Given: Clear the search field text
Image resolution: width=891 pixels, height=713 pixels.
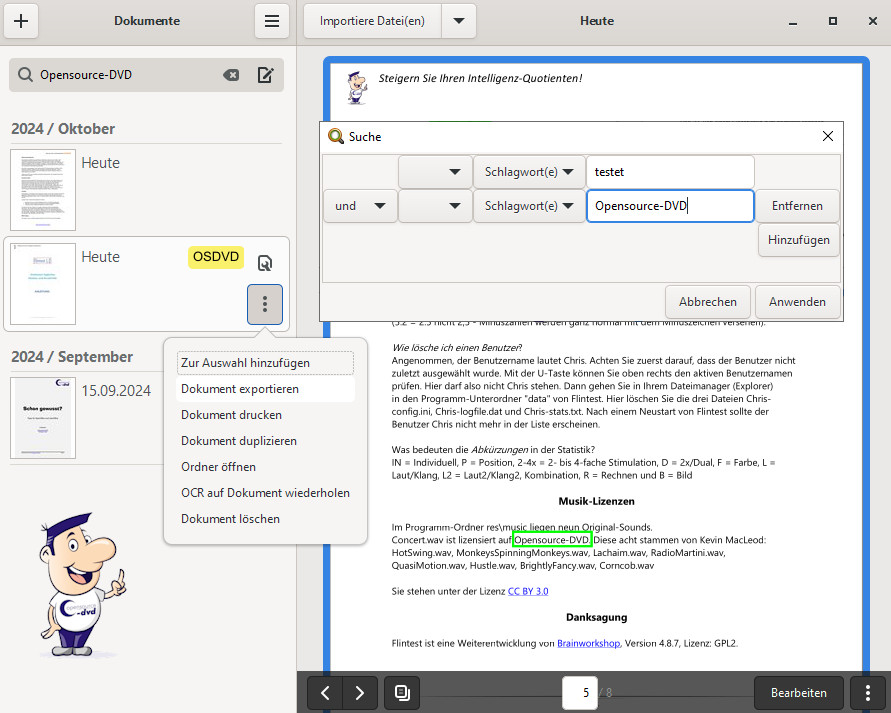Looking at the screenshot, I should 231,75.
